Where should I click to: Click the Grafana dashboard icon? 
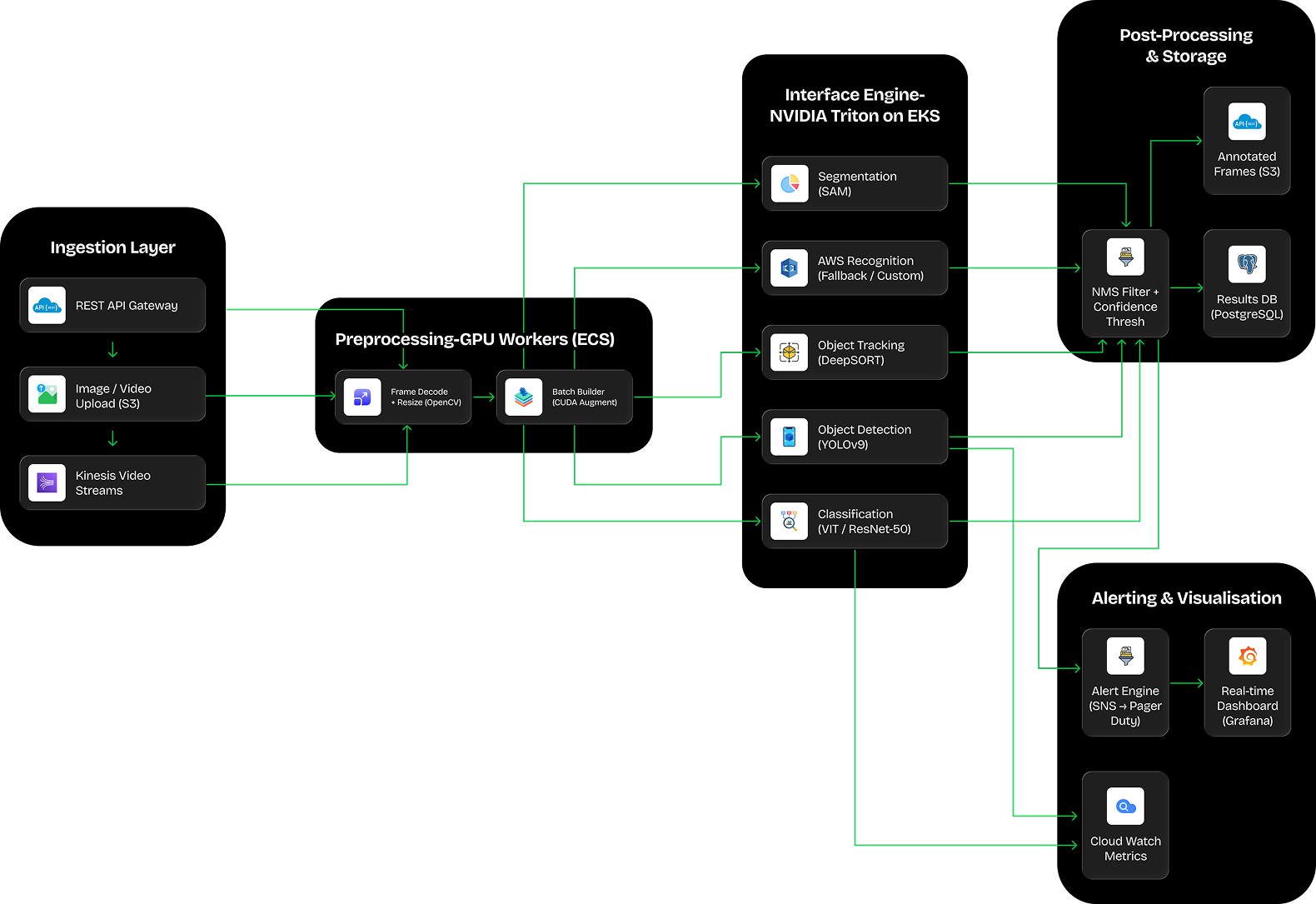click(1248, 656)
